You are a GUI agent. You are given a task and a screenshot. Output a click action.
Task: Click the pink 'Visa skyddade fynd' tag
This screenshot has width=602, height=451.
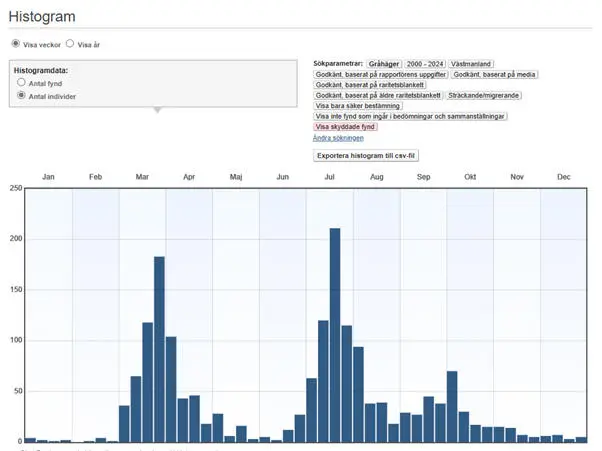click(x=345, y=127)
